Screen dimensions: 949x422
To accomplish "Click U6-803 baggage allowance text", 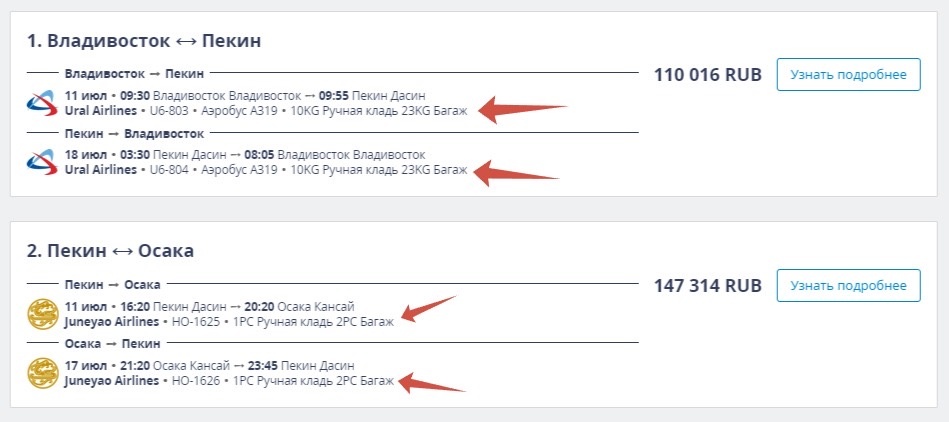I will (x=379, y=111).
